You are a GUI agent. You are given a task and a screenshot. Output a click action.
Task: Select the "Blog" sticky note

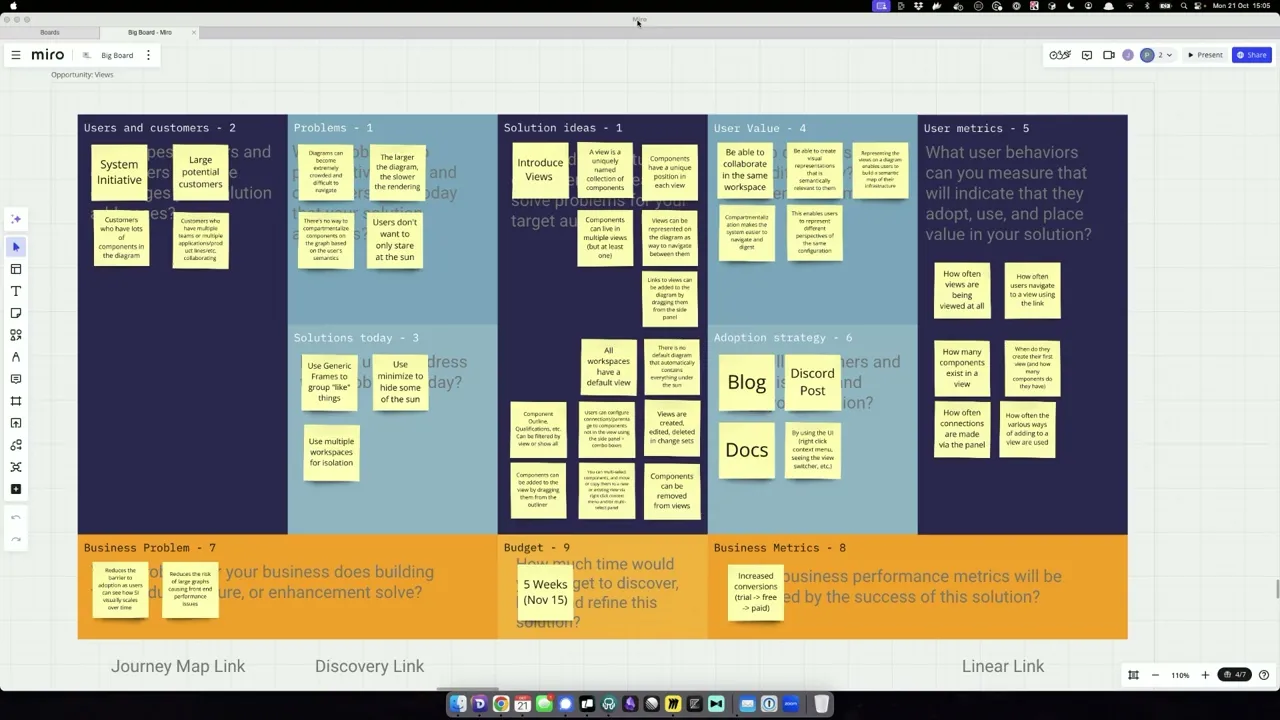(746, 382)
